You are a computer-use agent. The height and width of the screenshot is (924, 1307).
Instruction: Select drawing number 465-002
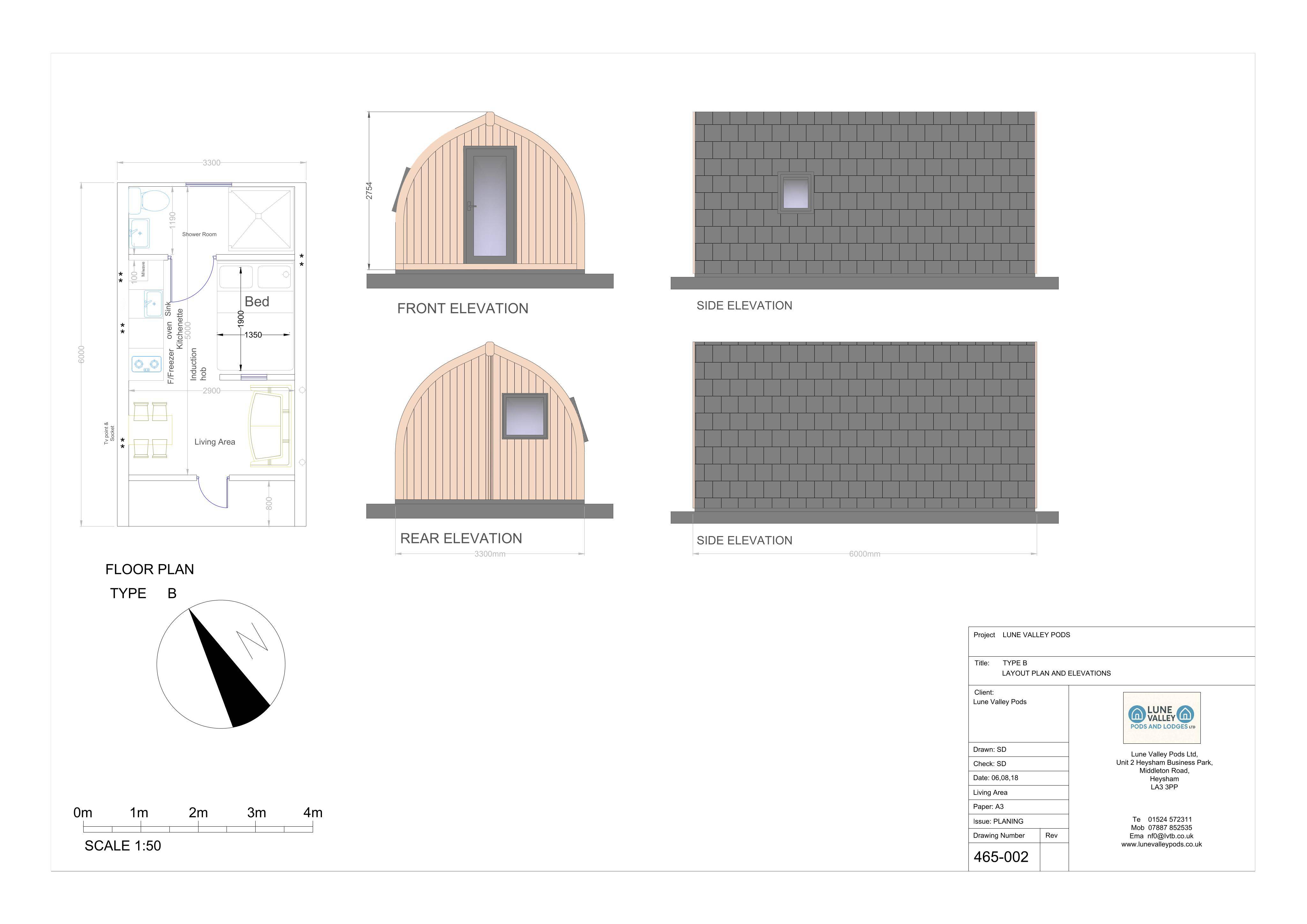pyautogui.click(x=1001, y=857)
